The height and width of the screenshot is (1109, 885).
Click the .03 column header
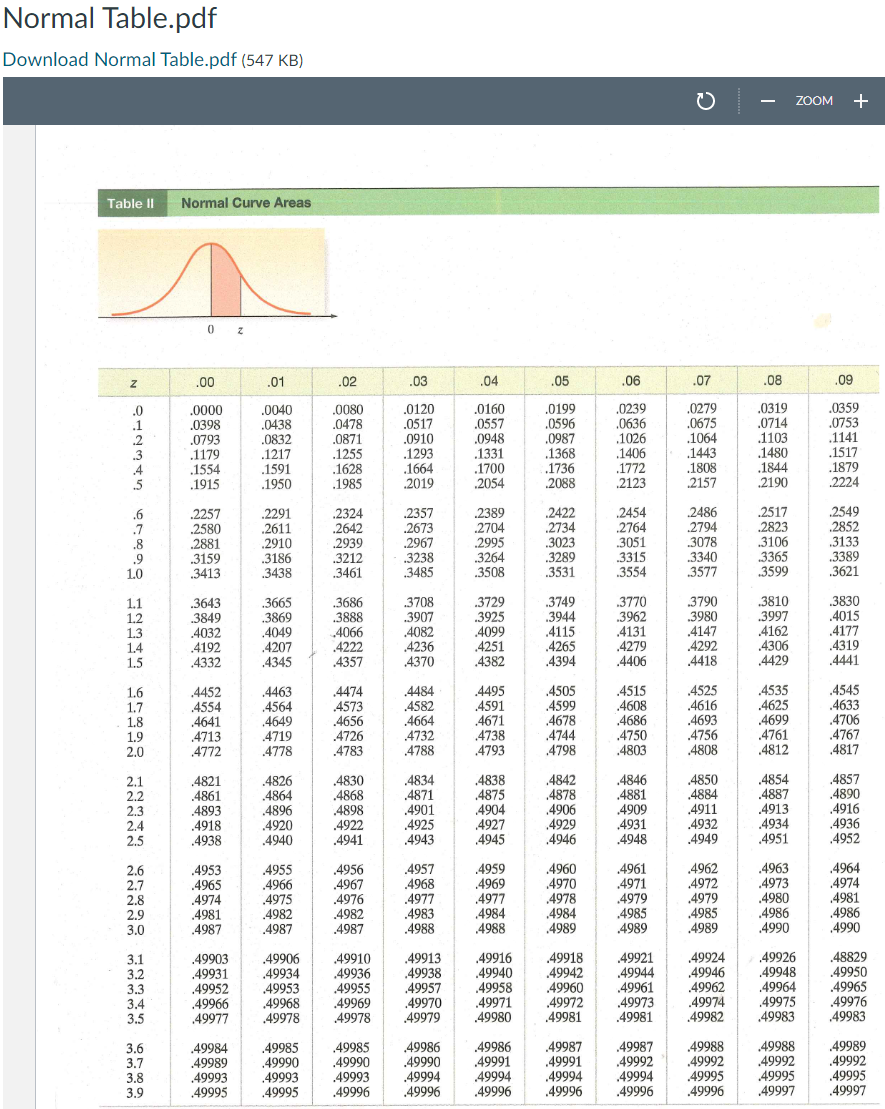point(418,382)
